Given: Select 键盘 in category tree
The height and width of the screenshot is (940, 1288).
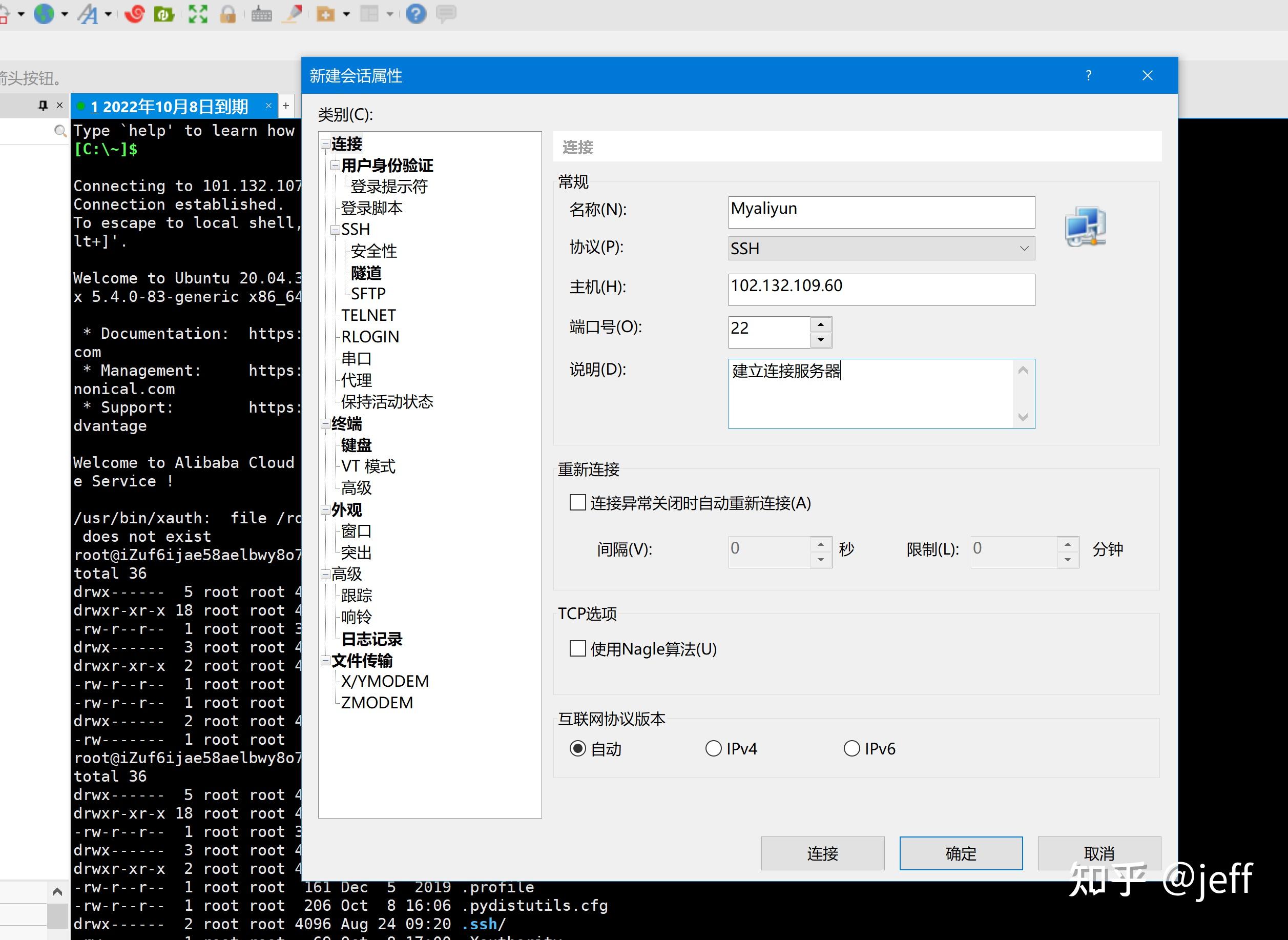Looking at the screenshot, I should pyautogui.click(x=357, y=445).
